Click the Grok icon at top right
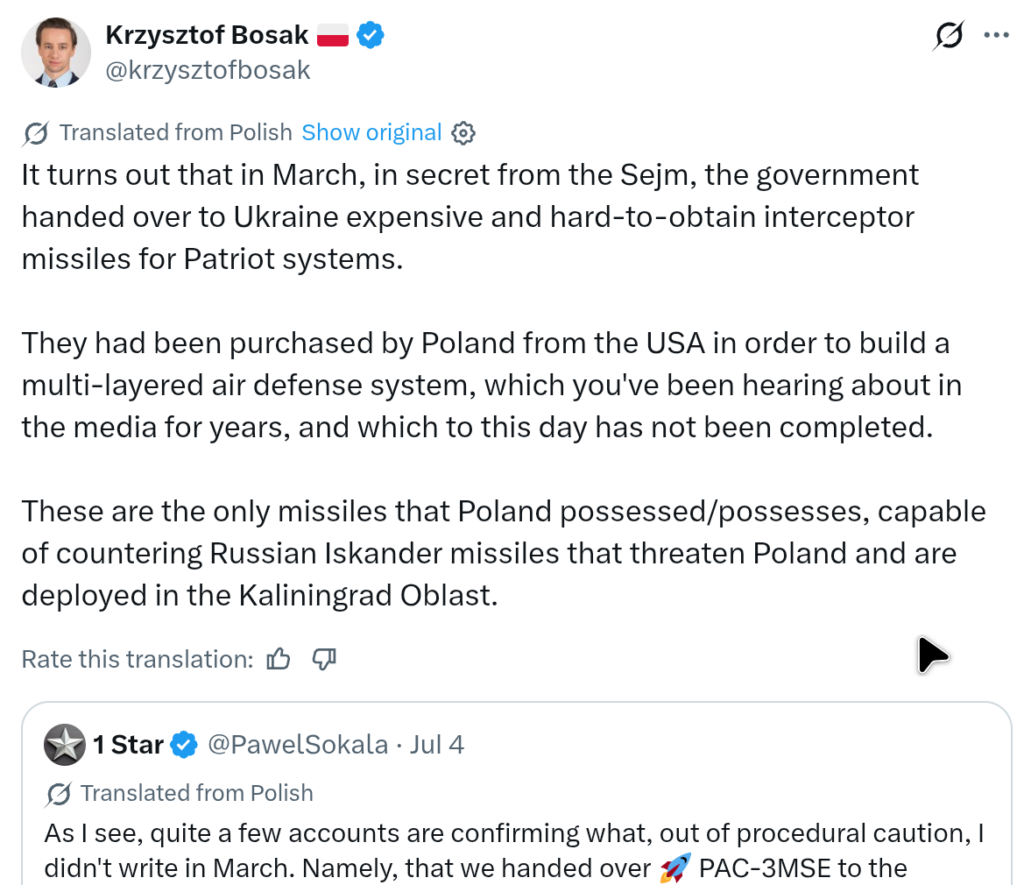This screenshot has width=1024, height=885. 948,35
